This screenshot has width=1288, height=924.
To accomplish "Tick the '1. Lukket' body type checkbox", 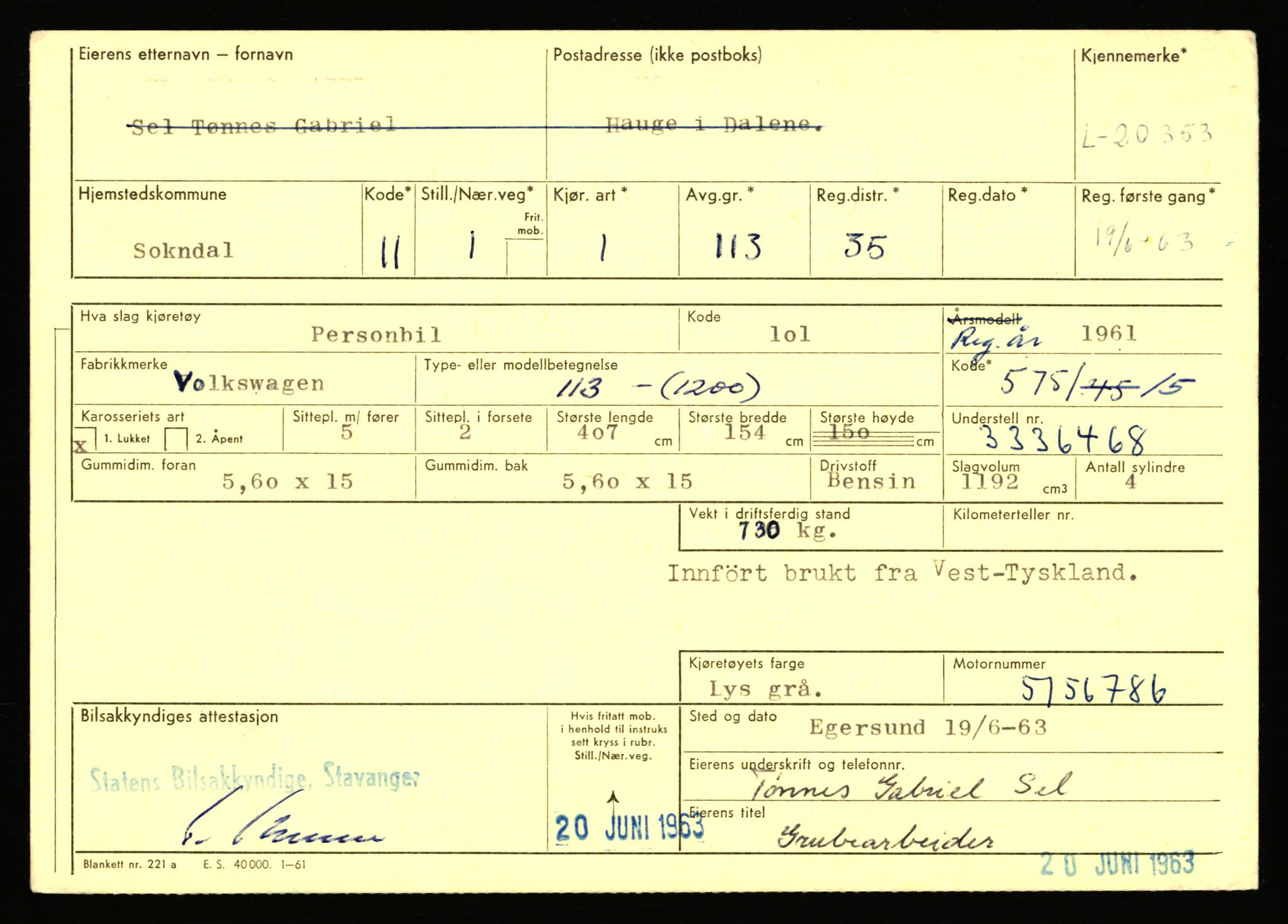I will [x=86, y=439].
